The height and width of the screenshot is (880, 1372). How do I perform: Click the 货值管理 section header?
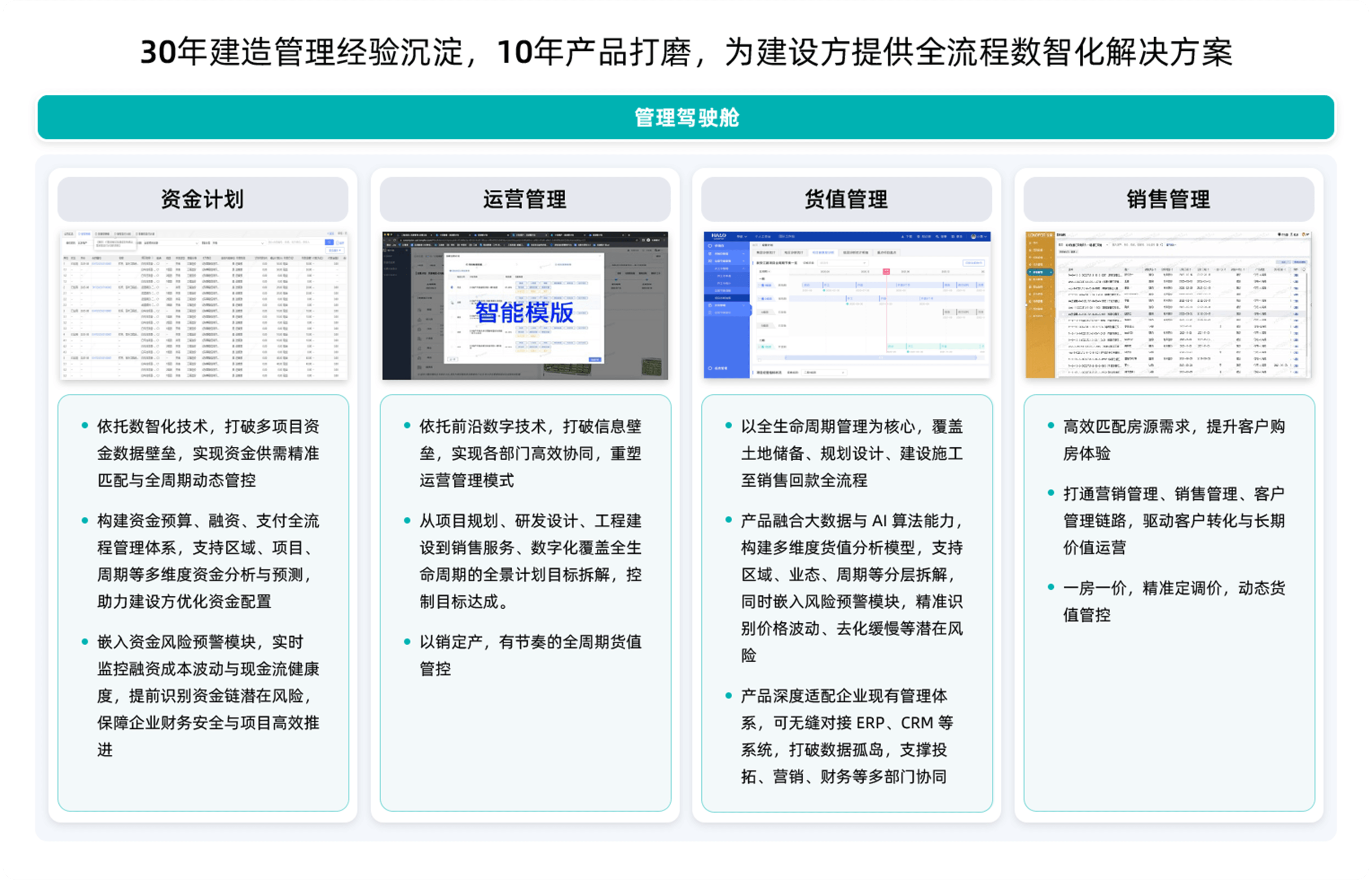coord(846,199)
